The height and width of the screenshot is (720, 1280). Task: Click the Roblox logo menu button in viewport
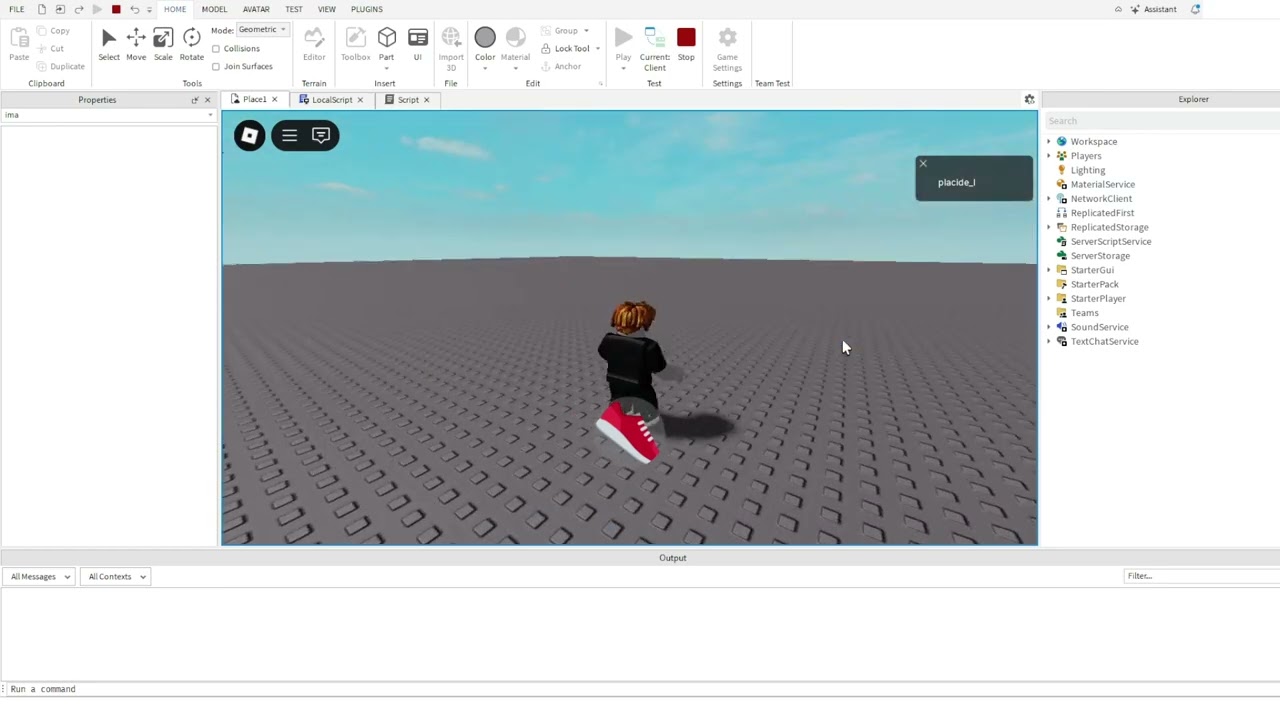[x=249, y=136]
